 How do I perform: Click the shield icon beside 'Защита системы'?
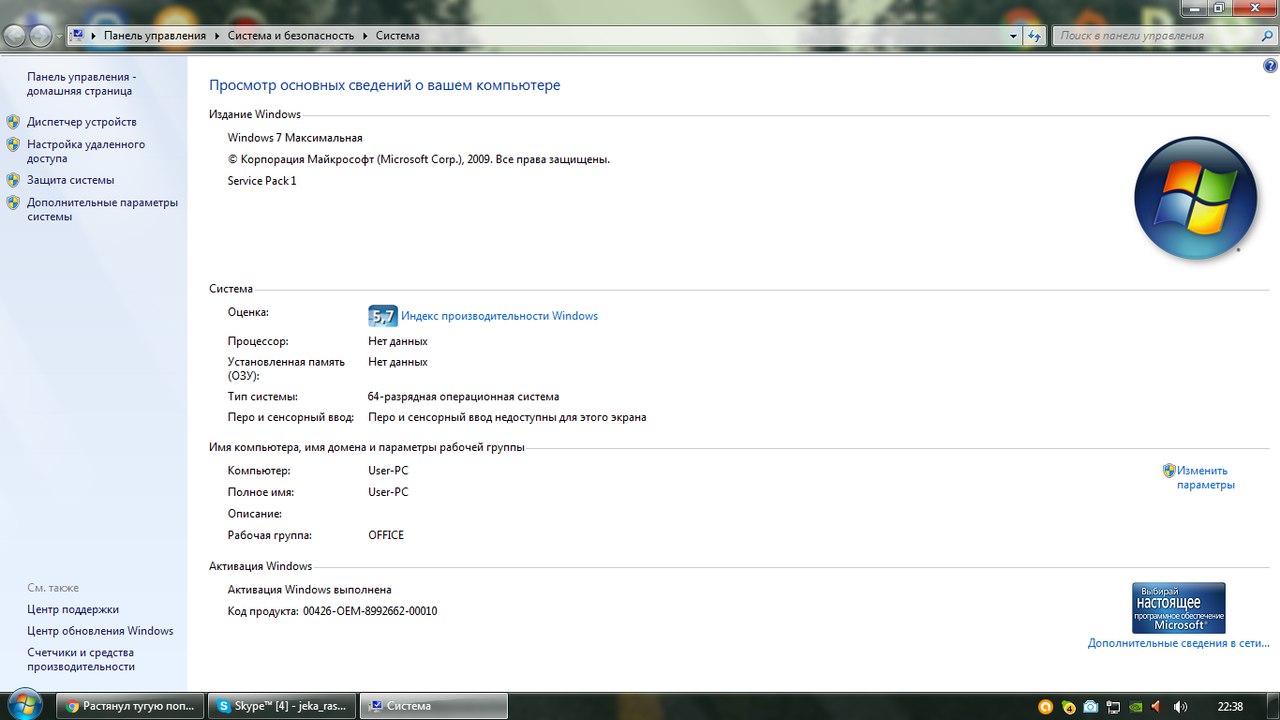point(13,180)
